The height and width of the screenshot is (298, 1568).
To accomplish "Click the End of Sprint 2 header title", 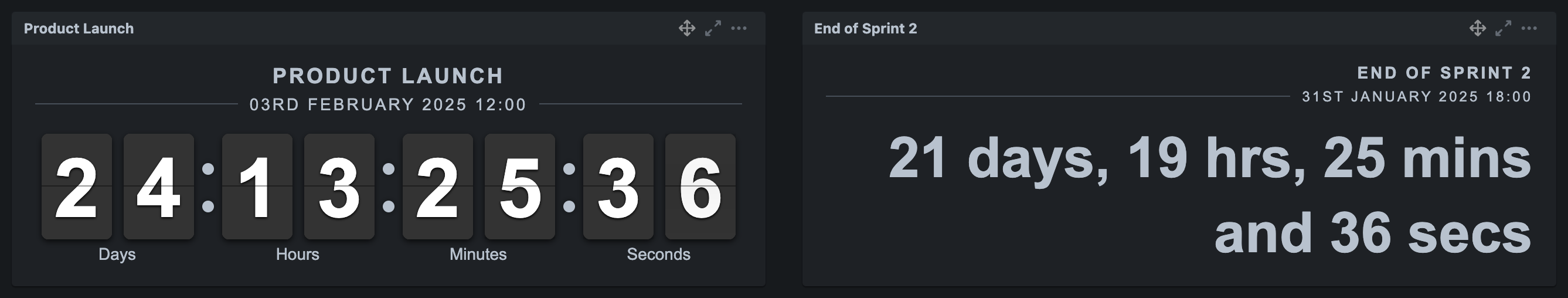I will tap(865, 29).
